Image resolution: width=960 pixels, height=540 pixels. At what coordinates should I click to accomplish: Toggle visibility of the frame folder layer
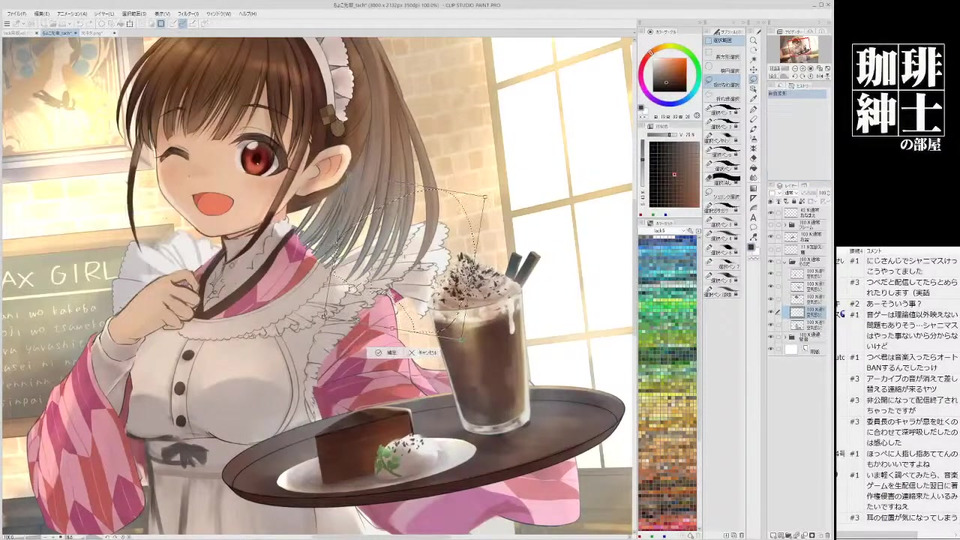[770, 225]
